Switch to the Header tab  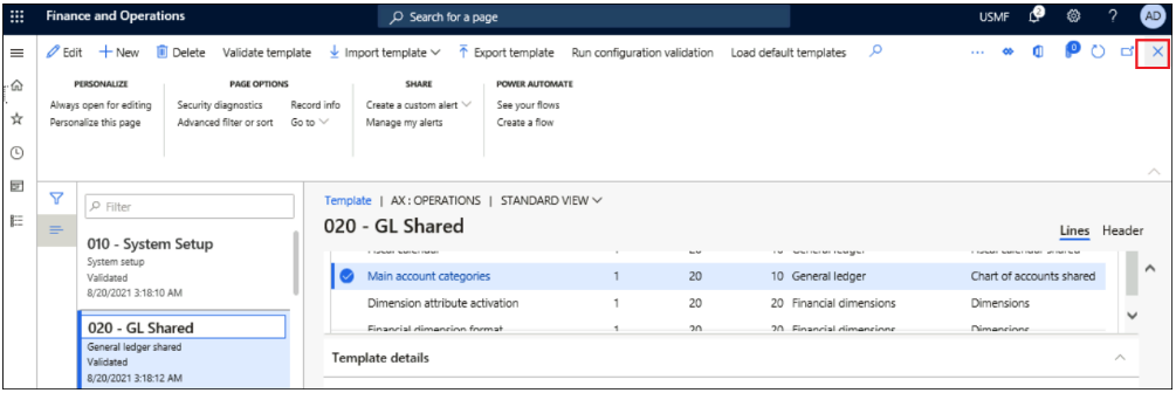1123,231
